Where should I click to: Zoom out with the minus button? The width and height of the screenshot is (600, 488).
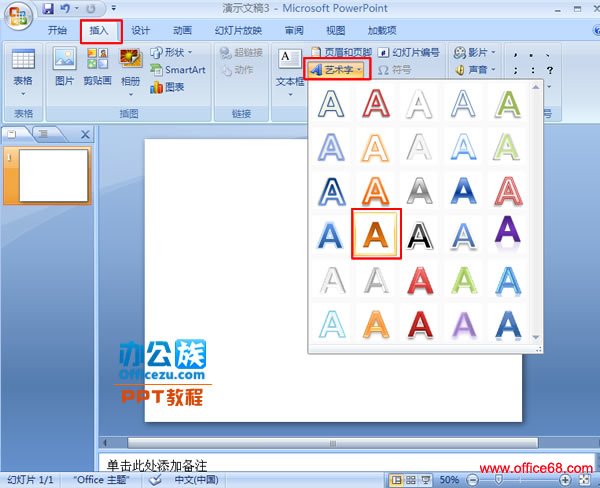[x=473, y=480]
